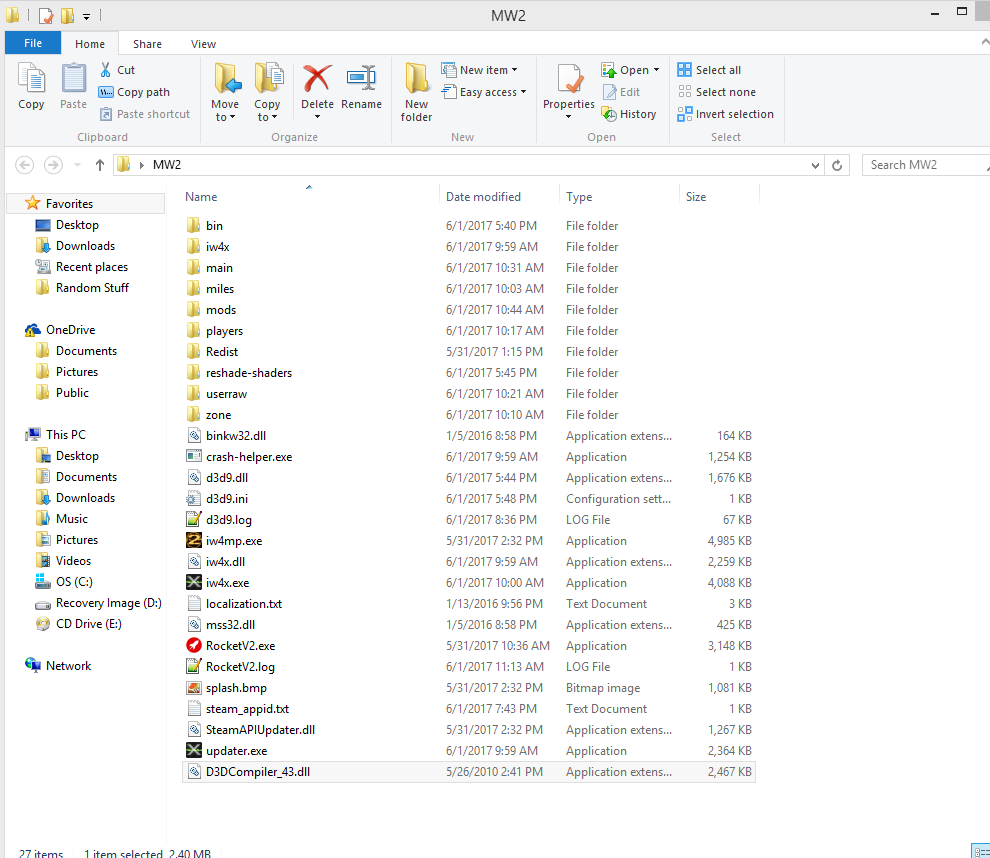Click the Paste shortcut option
Image resolution: width=990 pixels, height=858 pixels.
pyautogui.click(x=145, y=114)
